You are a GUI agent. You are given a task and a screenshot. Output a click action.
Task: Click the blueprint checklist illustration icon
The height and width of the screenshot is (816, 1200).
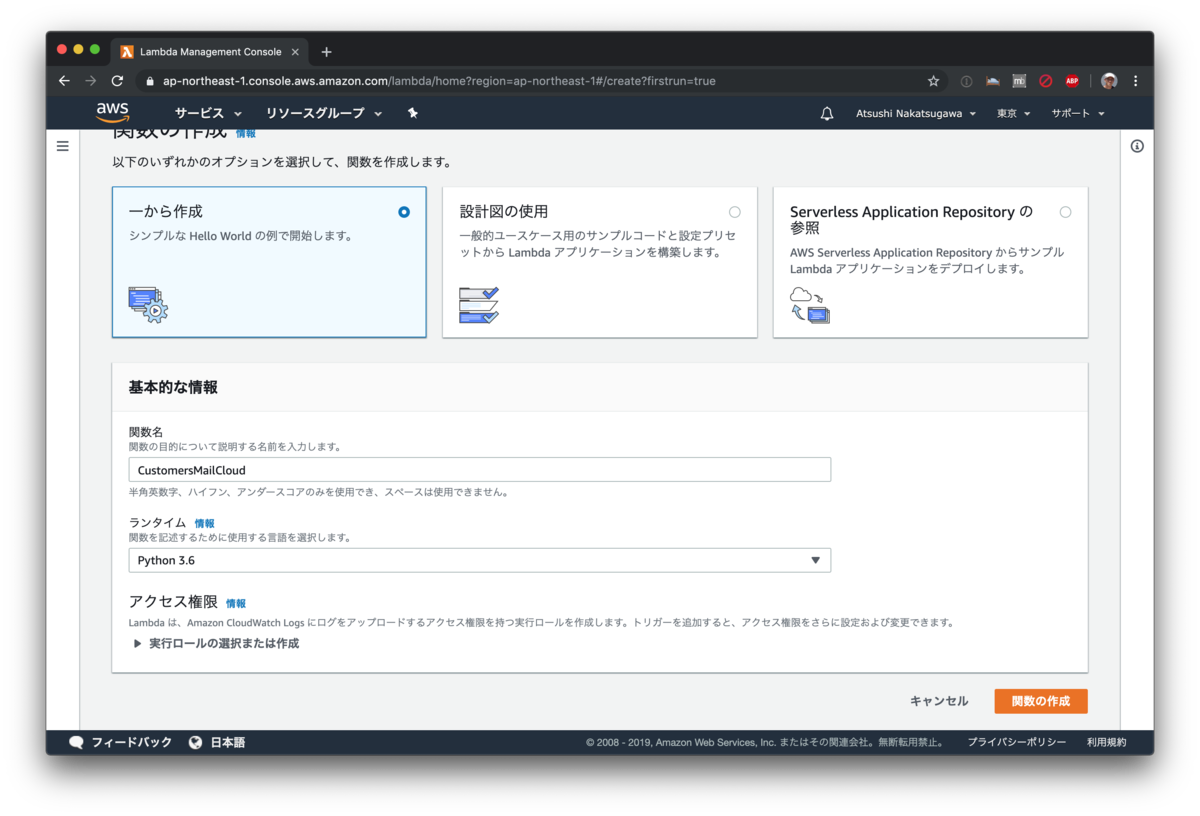(478, 305)
